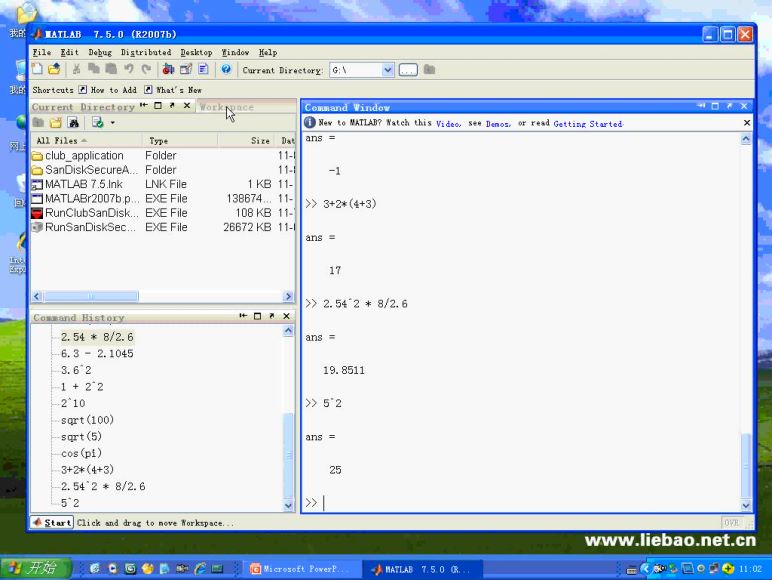Open the Desktop menu
The image size is (772, 580).
(x=196, y=52)
